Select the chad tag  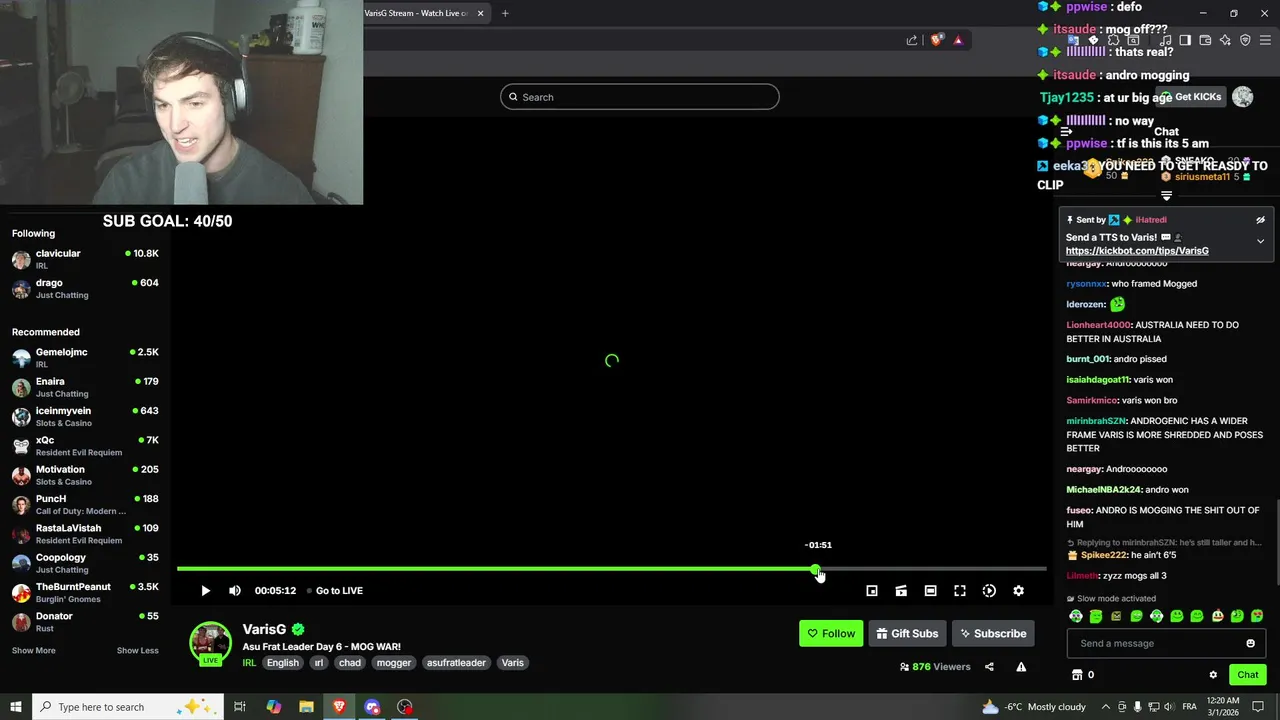(x=350, y=663)
